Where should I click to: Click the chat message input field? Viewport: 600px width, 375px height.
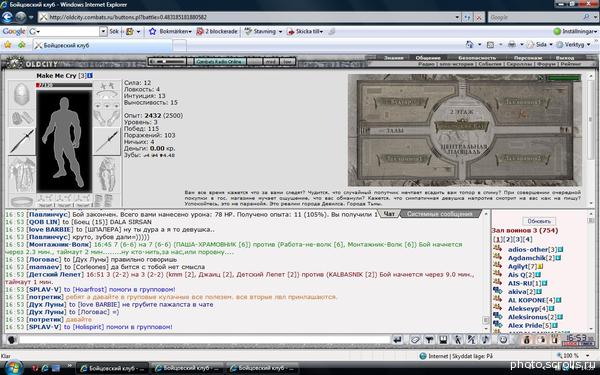point(204,339)
